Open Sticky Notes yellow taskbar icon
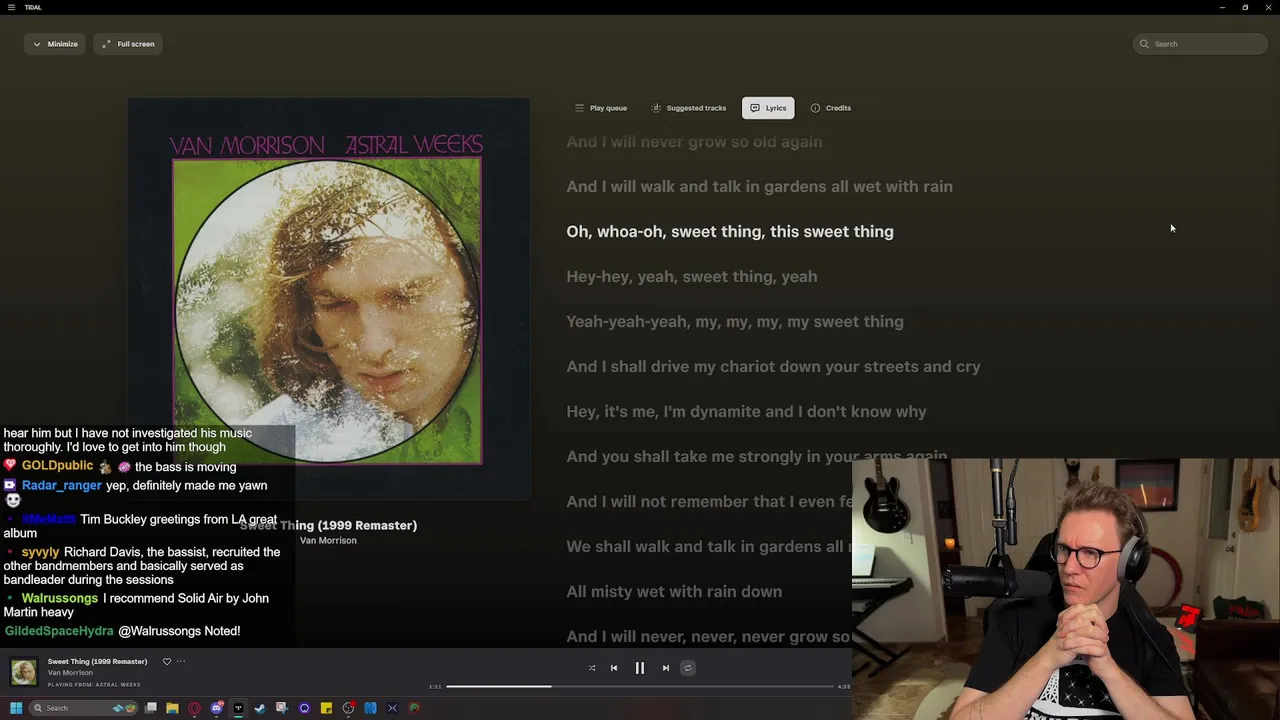The width and height of the screenshot is (1280, 720). point(326,708)
